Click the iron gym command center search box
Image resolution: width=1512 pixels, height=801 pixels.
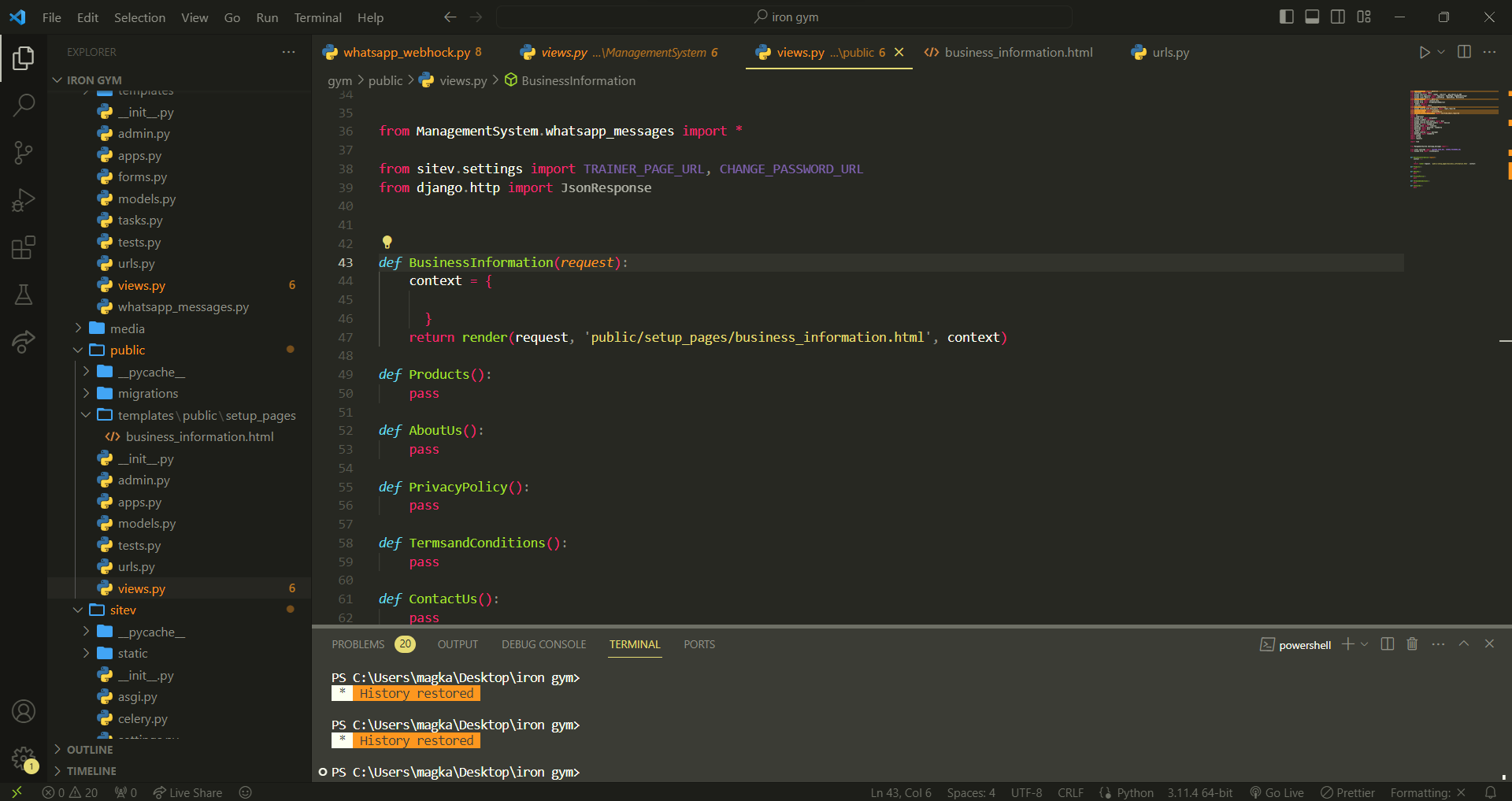point(784,17)
